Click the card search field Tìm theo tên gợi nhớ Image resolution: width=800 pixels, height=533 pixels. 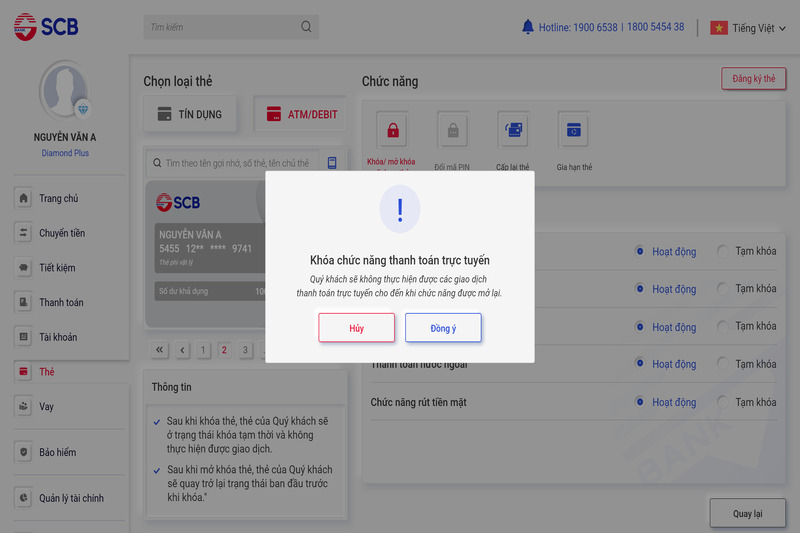(x=233, y=163)
